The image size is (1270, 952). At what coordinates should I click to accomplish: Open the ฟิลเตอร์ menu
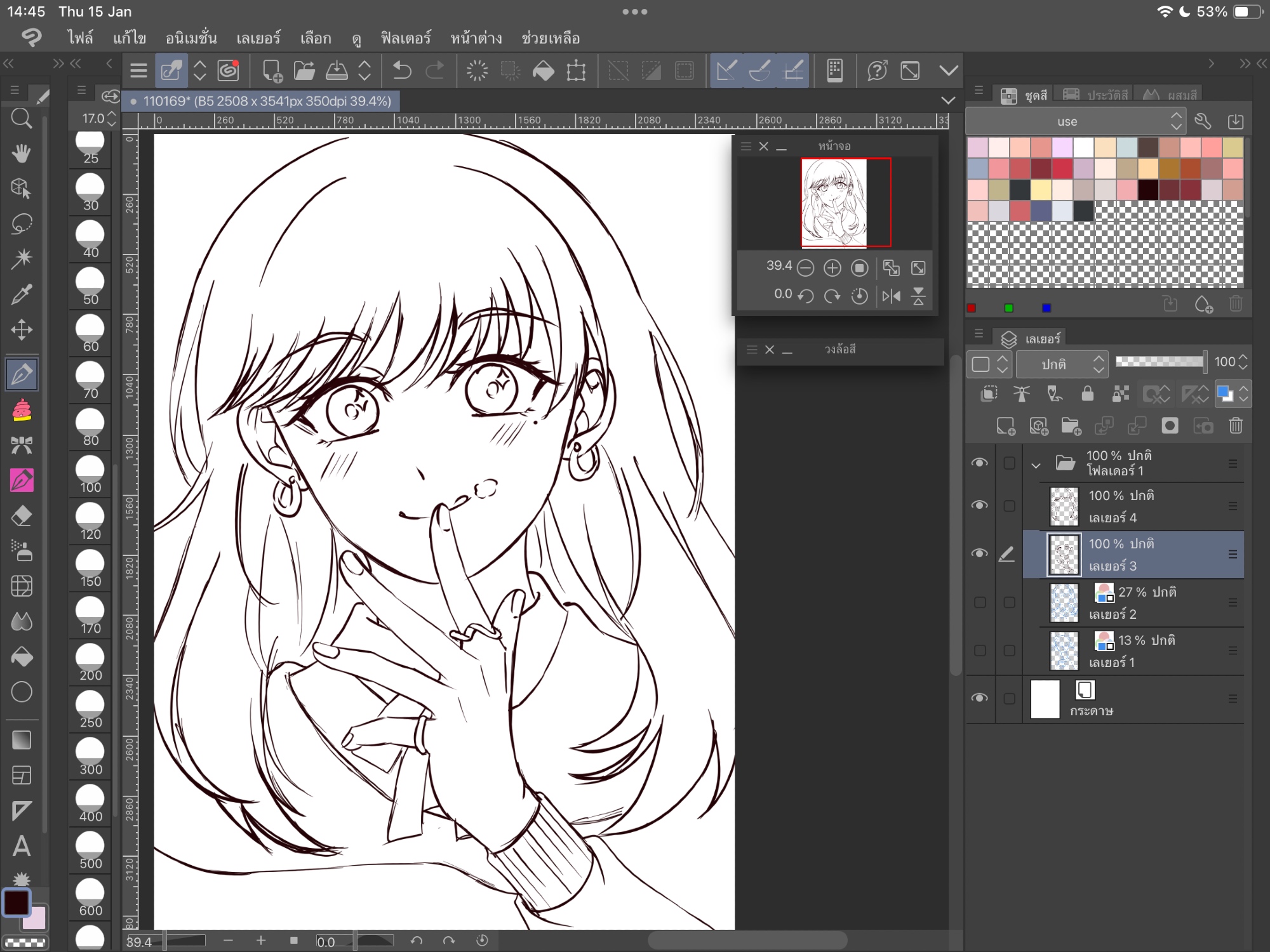point(405,38)
